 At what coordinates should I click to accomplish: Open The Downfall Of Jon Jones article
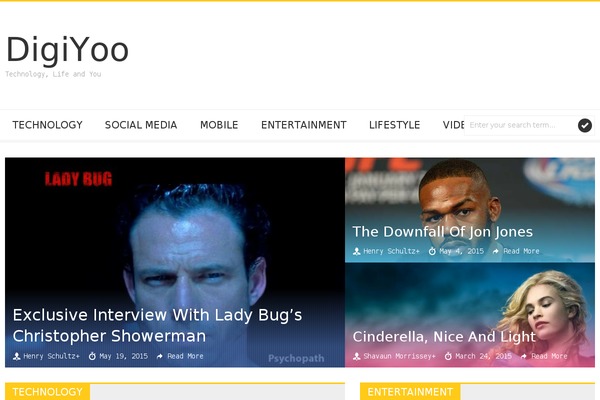tap(442, 232)
